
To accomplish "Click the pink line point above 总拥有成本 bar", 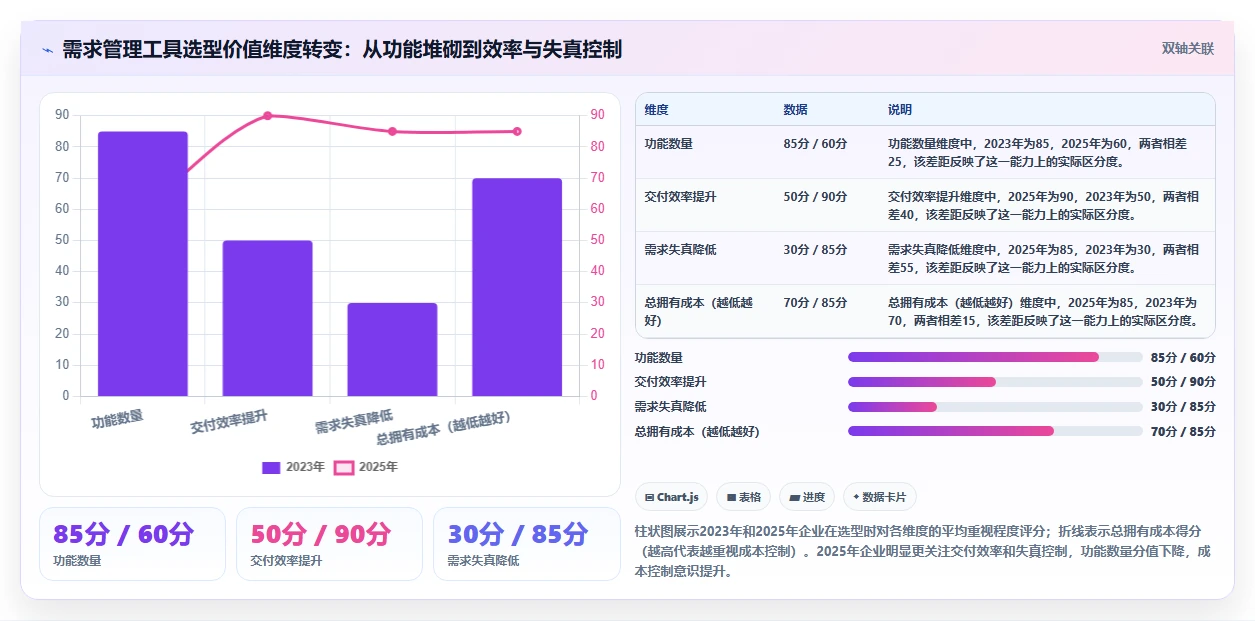I will pos(517,131).
